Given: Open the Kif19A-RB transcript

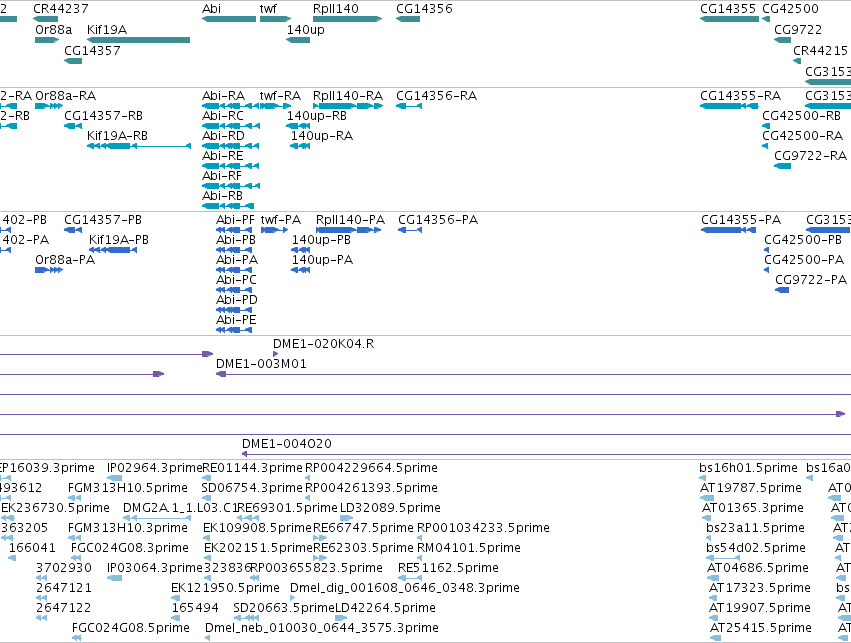Looking at the screenshot, I should [139, 146].
